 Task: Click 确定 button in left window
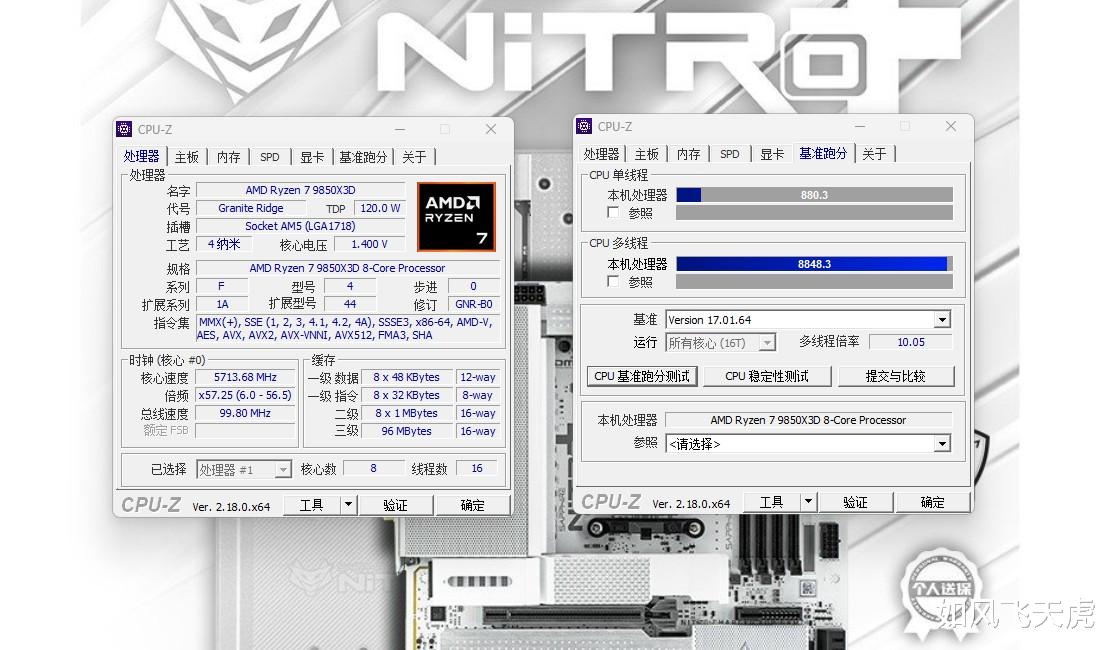(472, 505)
